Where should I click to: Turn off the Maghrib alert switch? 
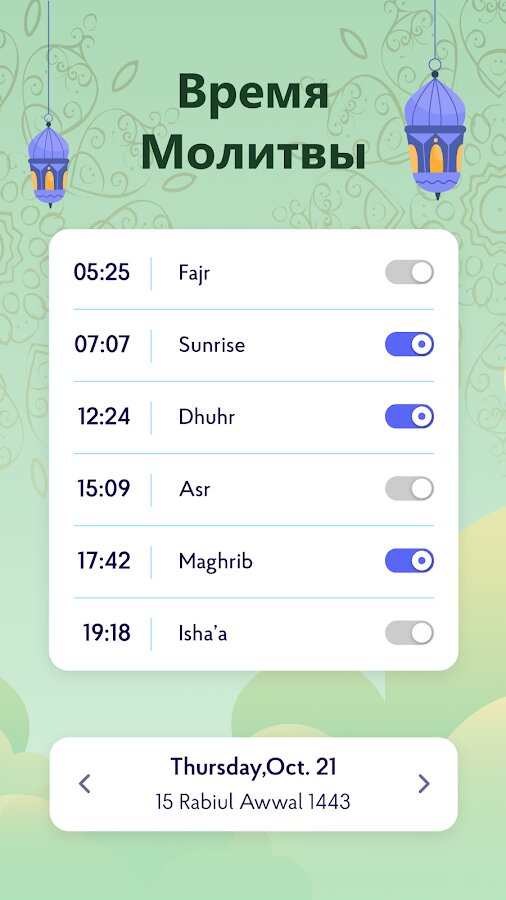tap(409, 561)
